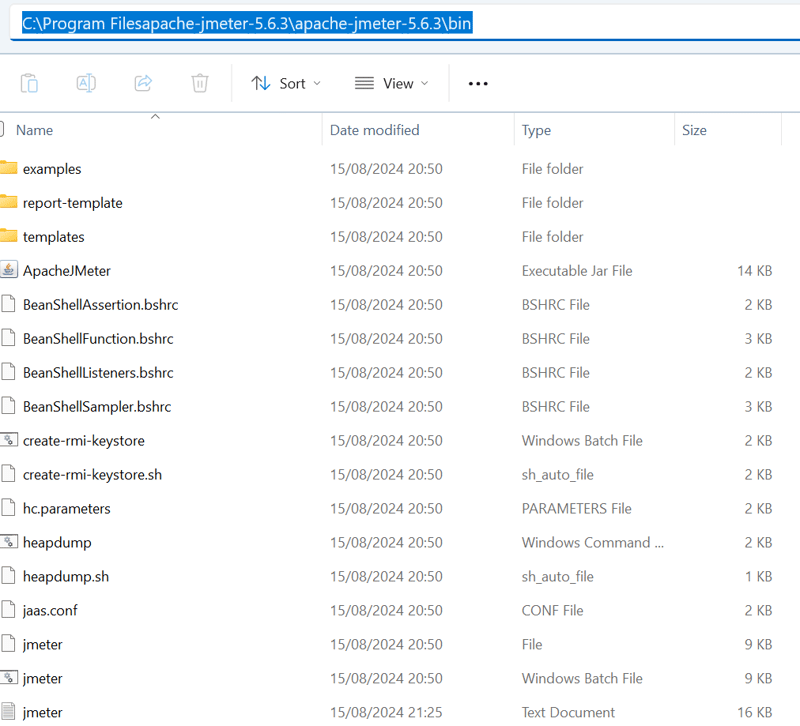Viewport: 800px width, 726px height.
Task: Click the hc.parameters file icon
Action: 8,508
